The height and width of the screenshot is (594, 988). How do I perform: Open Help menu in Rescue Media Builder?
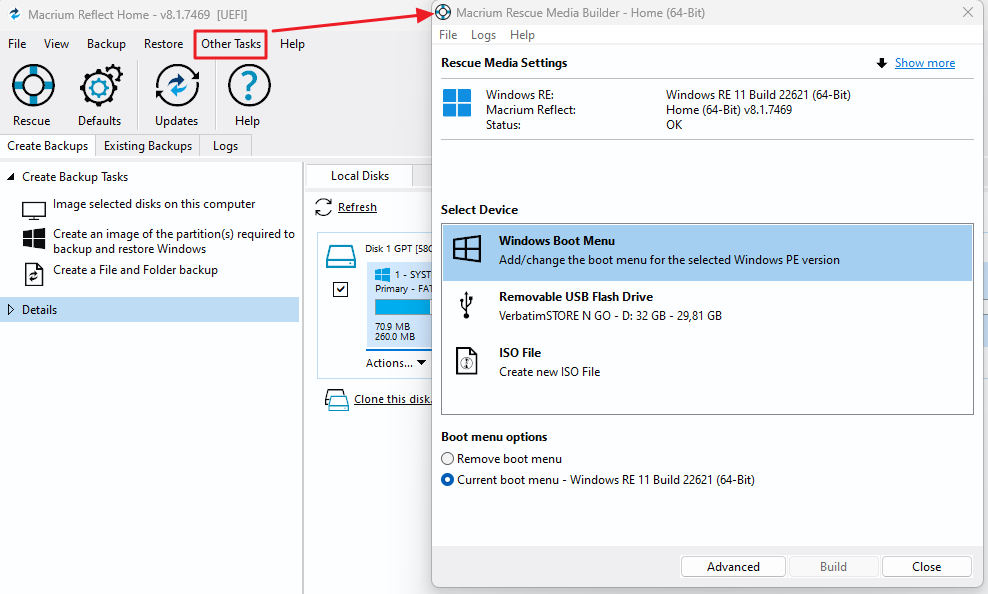[x=522, y=35]
